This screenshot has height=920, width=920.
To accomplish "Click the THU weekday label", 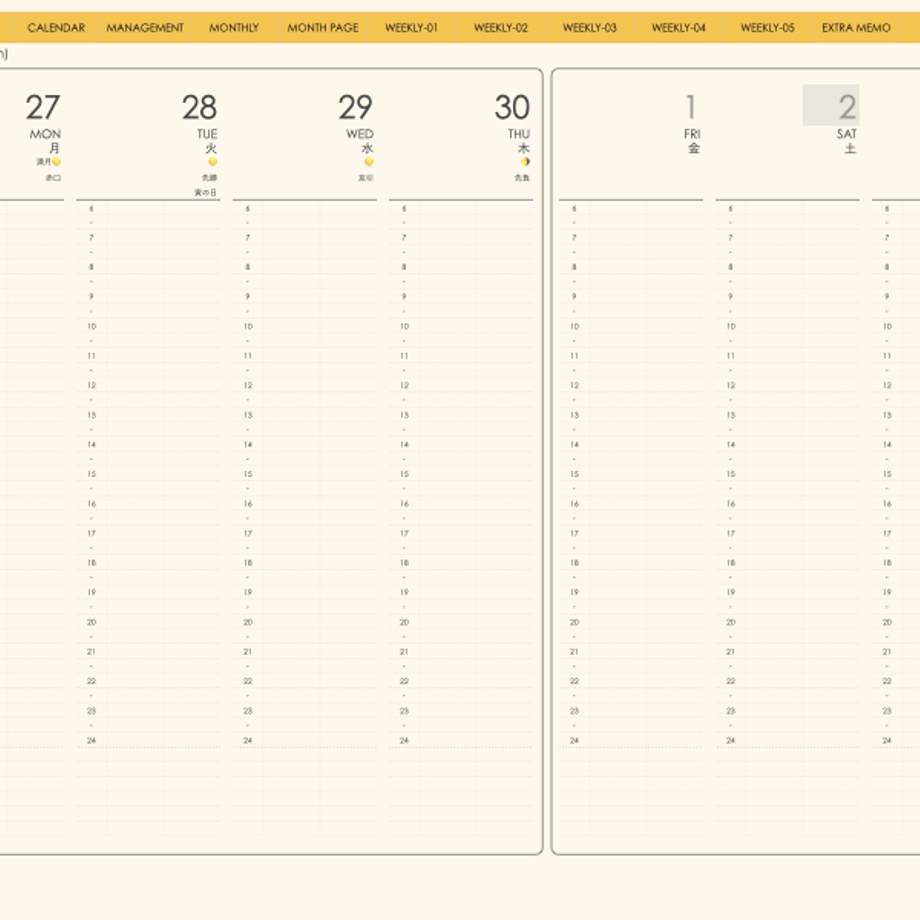I will tap(519, 134).
